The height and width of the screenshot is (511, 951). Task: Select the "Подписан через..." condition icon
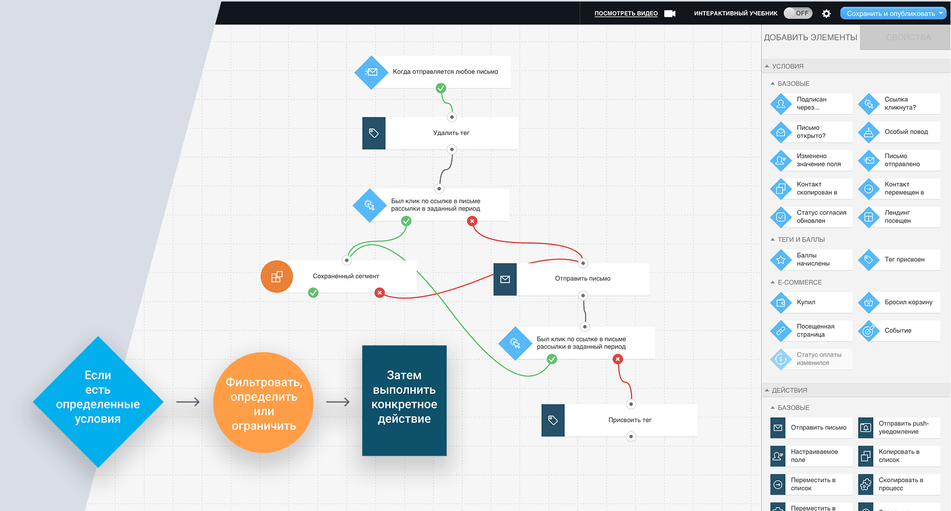pos(781,104)
